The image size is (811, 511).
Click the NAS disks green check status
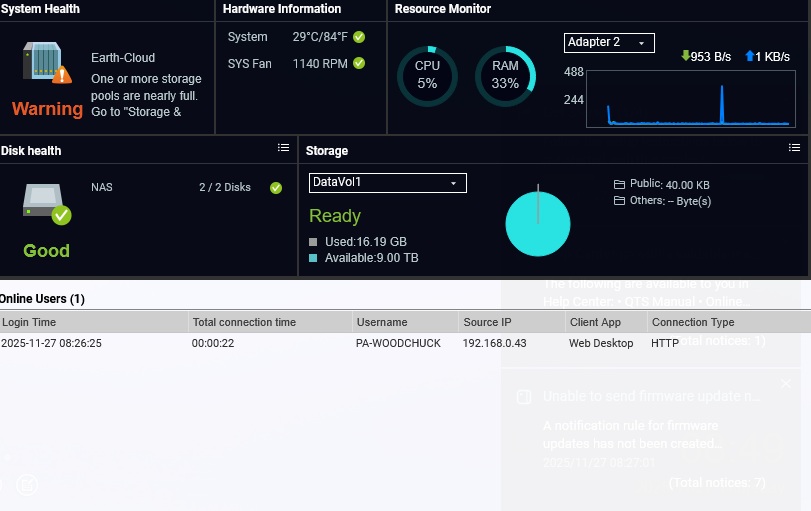[x=276, y=187]
